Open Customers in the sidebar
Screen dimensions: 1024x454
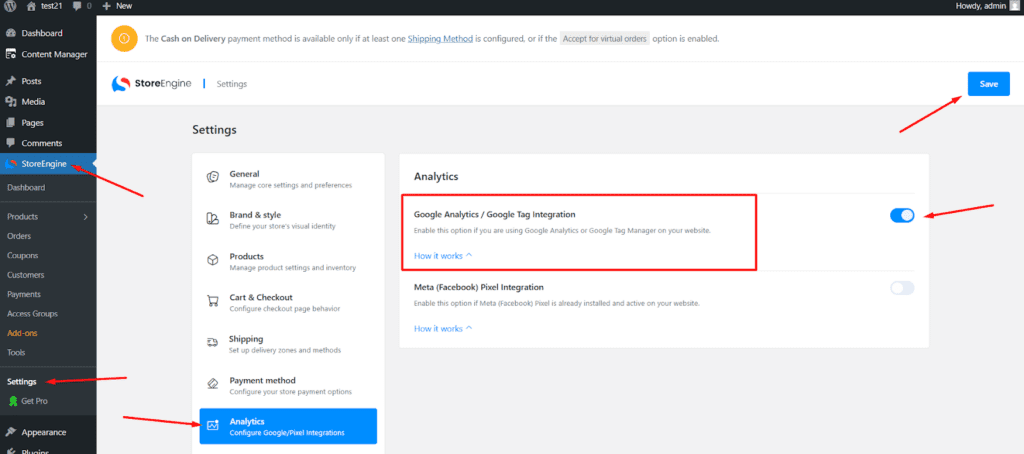pos(26,275)
